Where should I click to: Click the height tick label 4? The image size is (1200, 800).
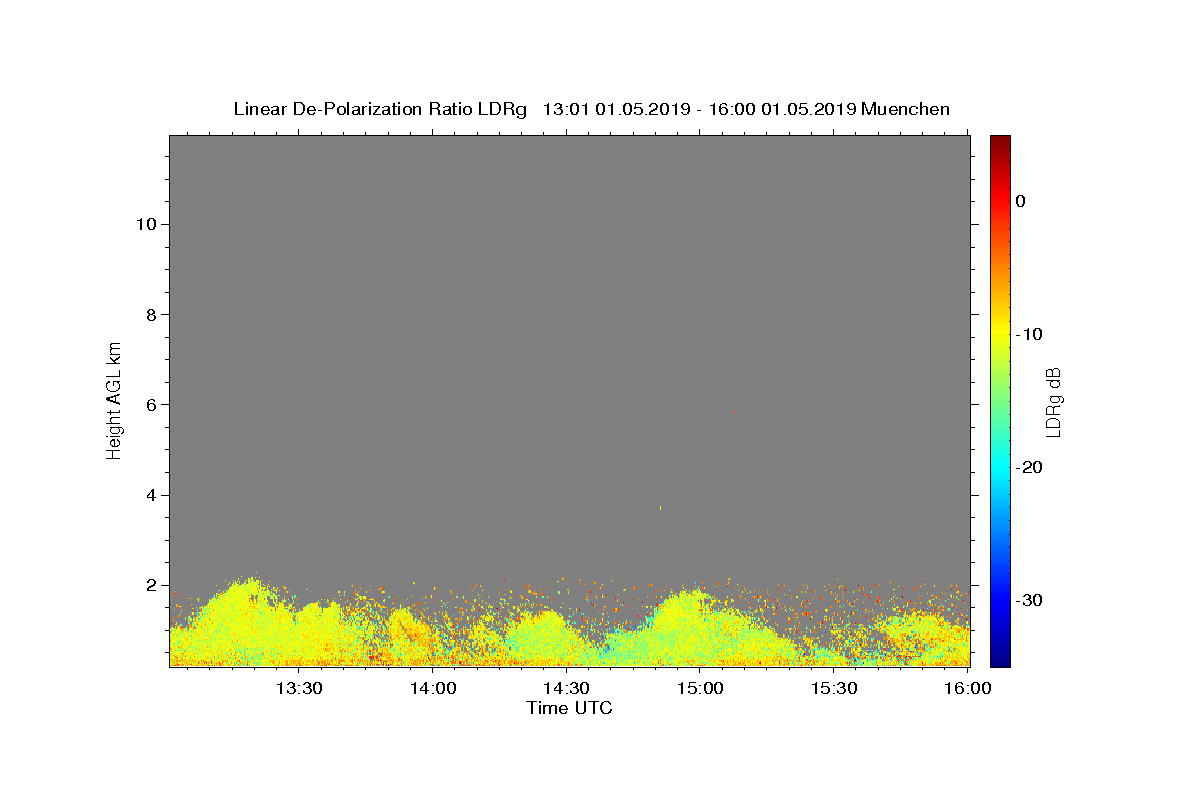click(x=151, y=495)
